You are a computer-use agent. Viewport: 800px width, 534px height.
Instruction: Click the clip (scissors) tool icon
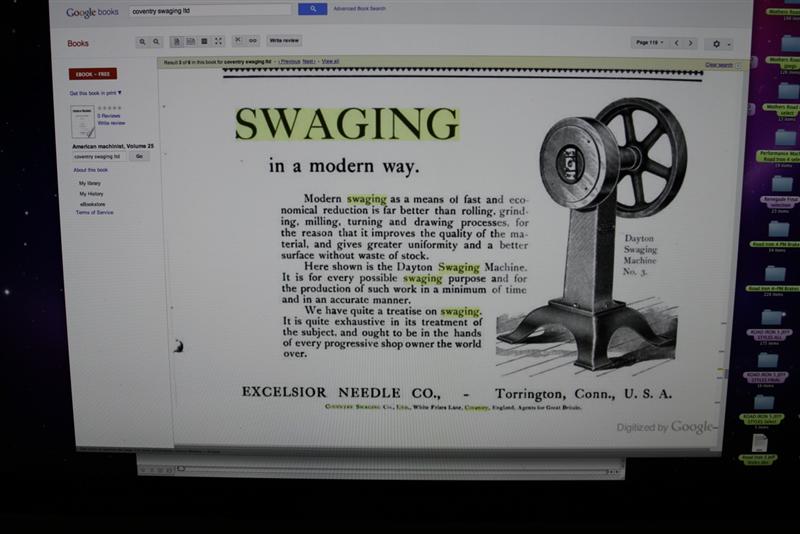(x=238, y=40)
